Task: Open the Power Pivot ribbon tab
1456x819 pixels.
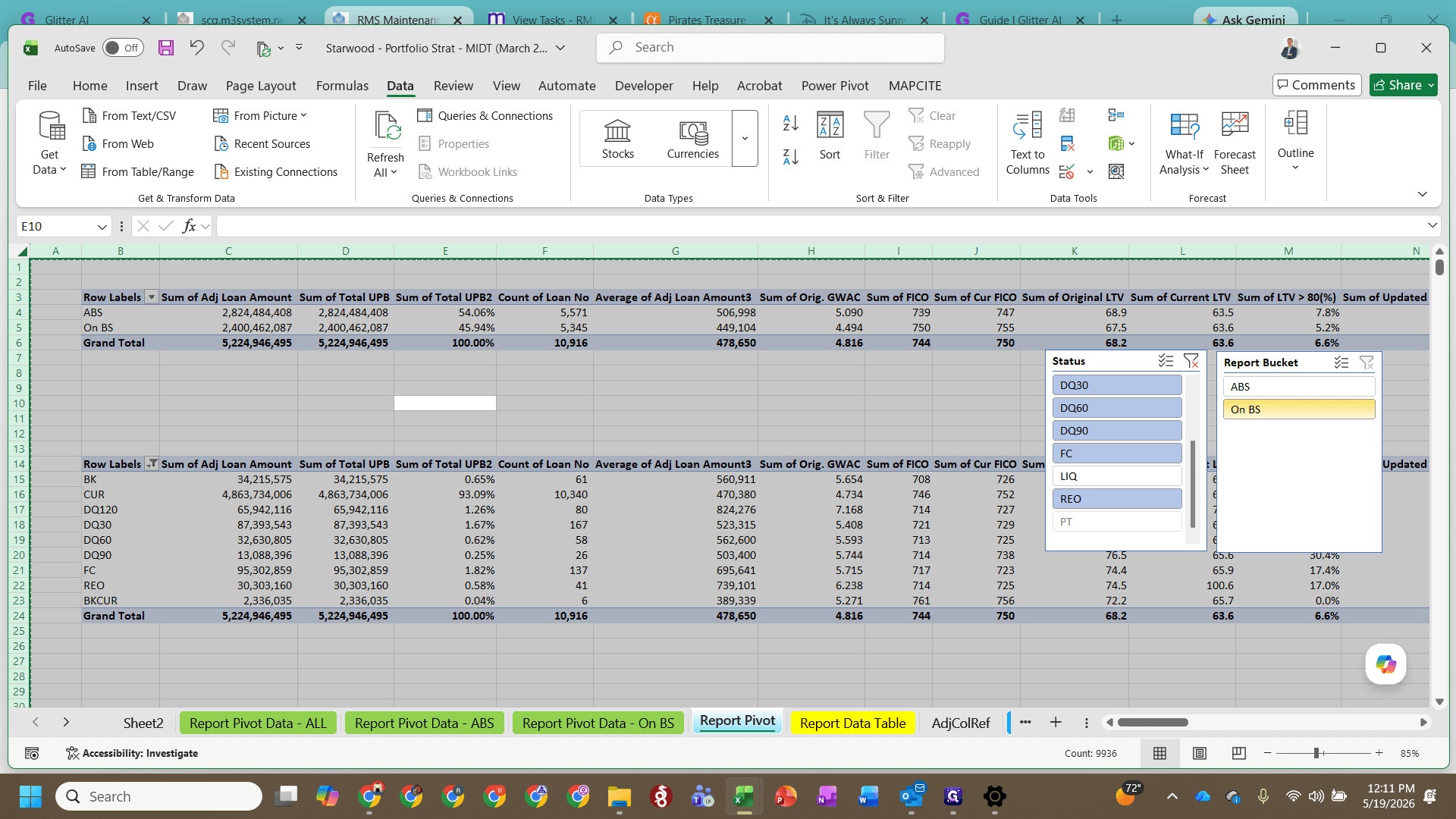Action: pos(835,86)
